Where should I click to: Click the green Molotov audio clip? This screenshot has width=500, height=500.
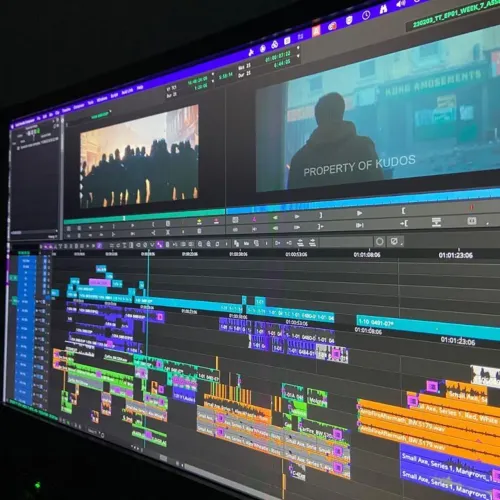coord(317,398)
